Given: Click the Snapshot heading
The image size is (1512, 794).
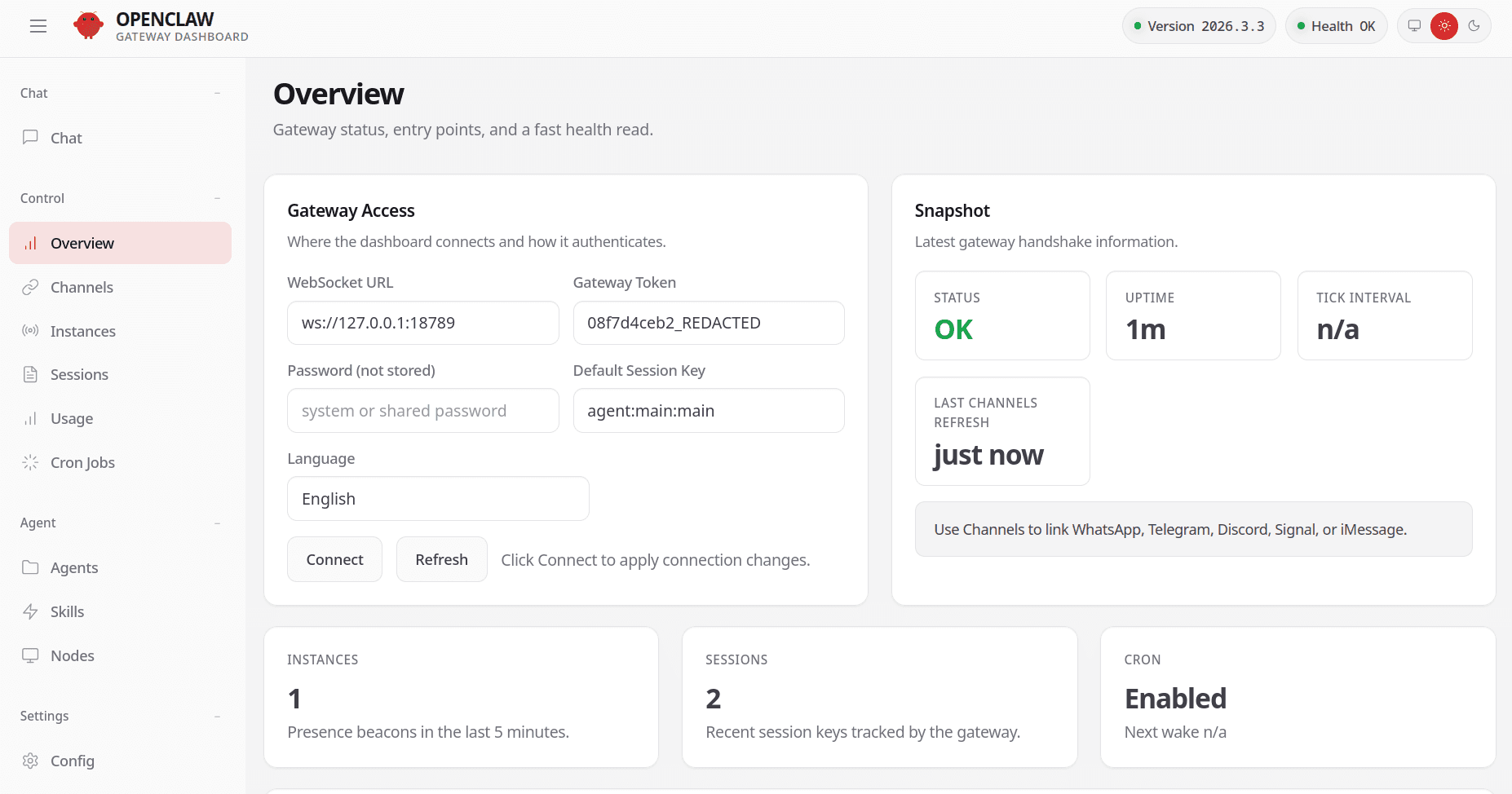Looking at the screenshot, I should (952, 210).
